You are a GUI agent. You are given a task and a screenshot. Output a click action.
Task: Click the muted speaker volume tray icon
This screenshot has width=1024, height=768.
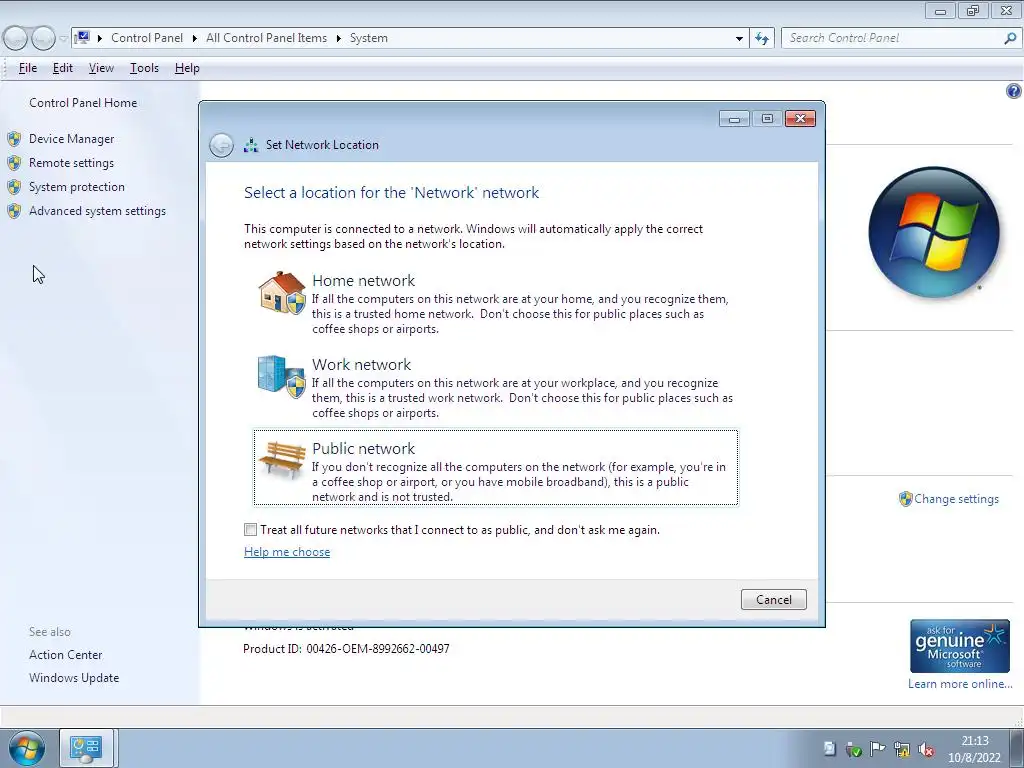pos(925,749)
